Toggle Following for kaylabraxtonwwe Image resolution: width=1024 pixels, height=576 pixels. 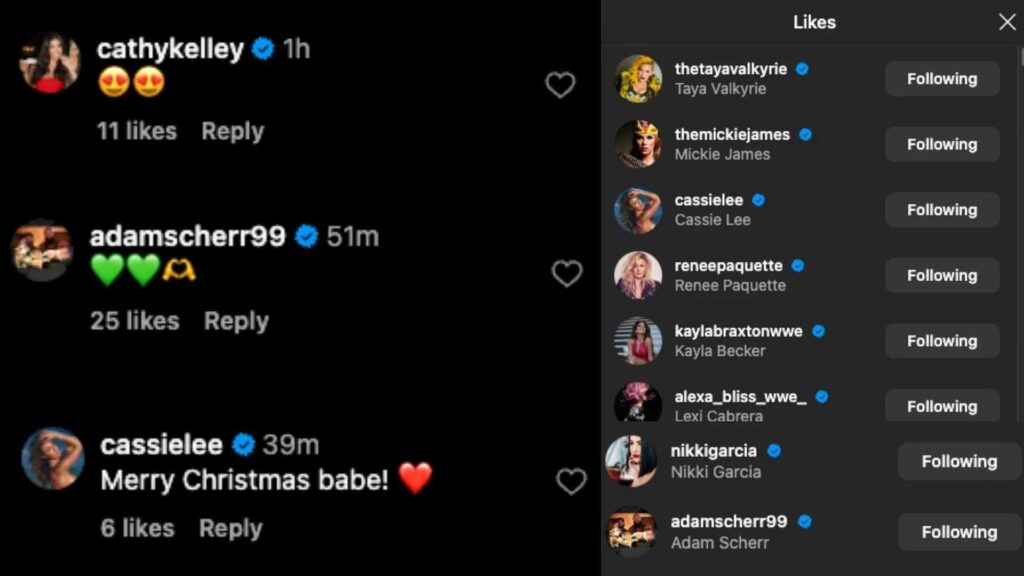[x=942, y=341]
